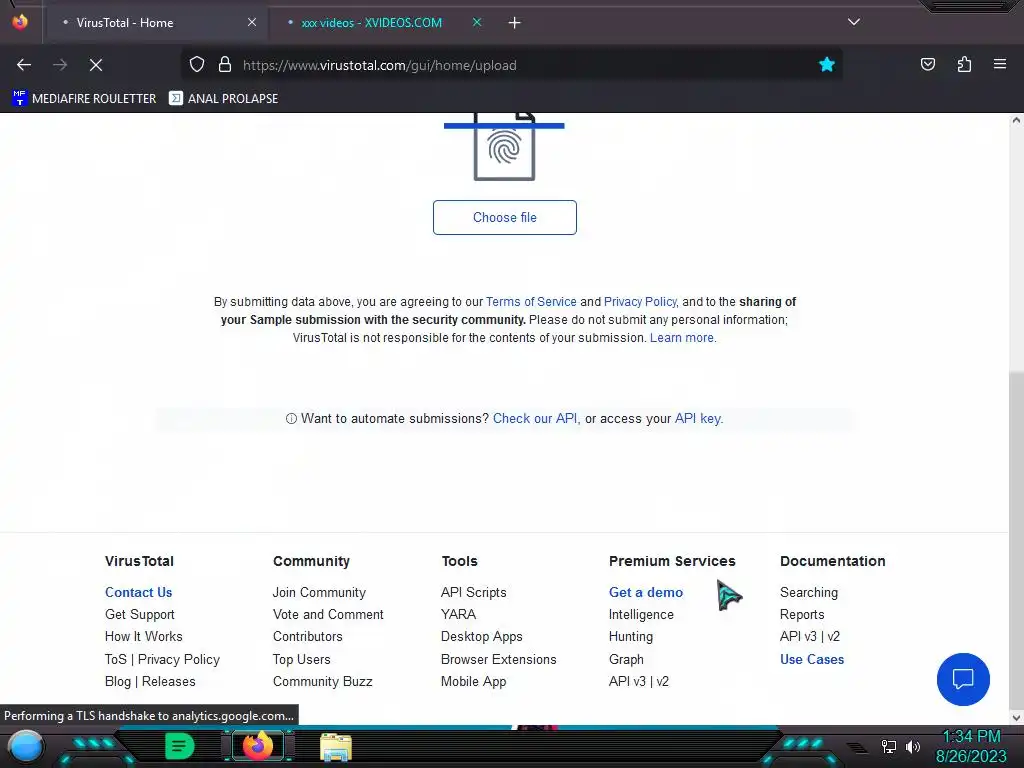Open How It Works footer link
This screenshot has width=1024, height=768.
pyautogui.click(x=144, y=636)
